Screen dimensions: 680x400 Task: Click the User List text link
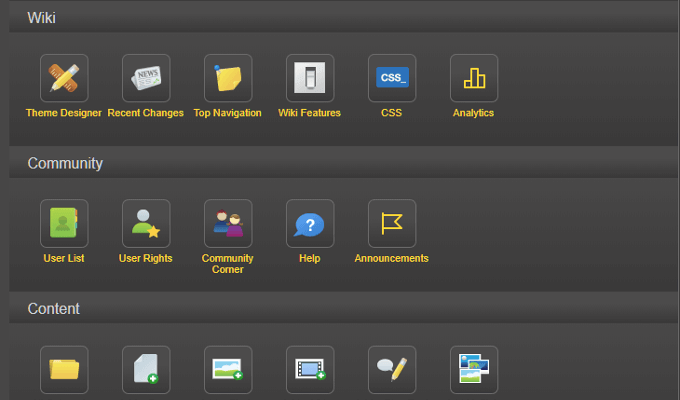coord(64,258)
